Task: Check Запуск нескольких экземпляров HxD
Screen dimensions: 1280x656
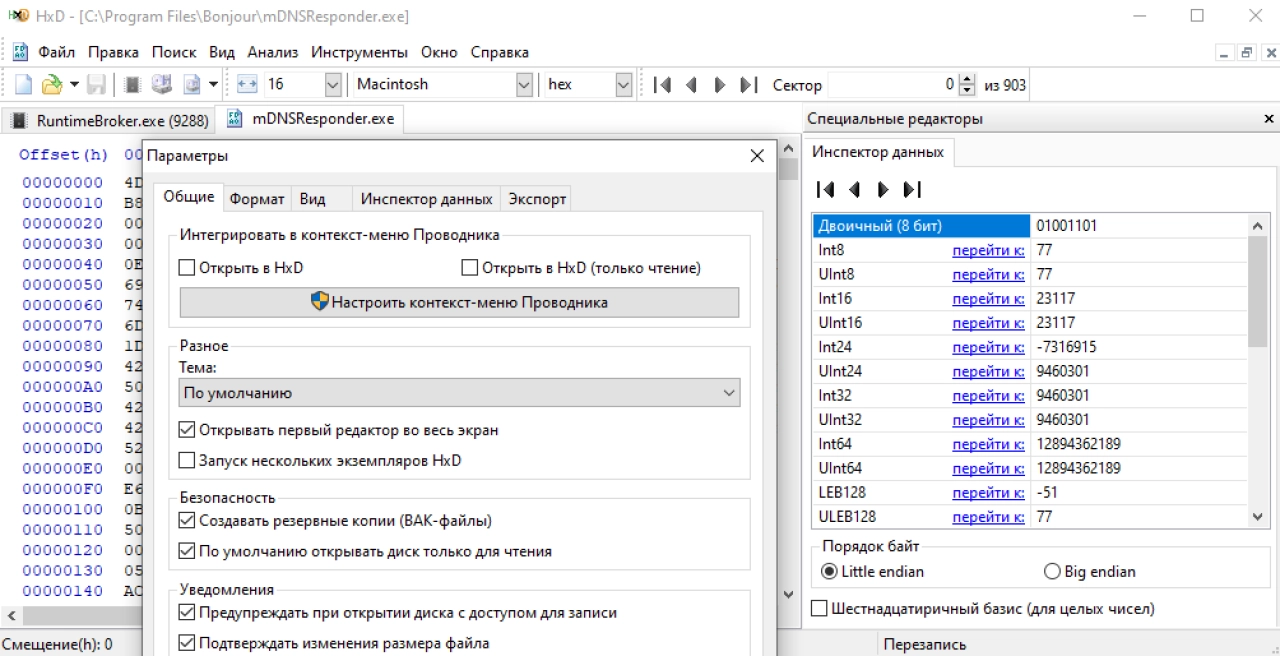Action: pyautogui.click(x=187, y=461)
